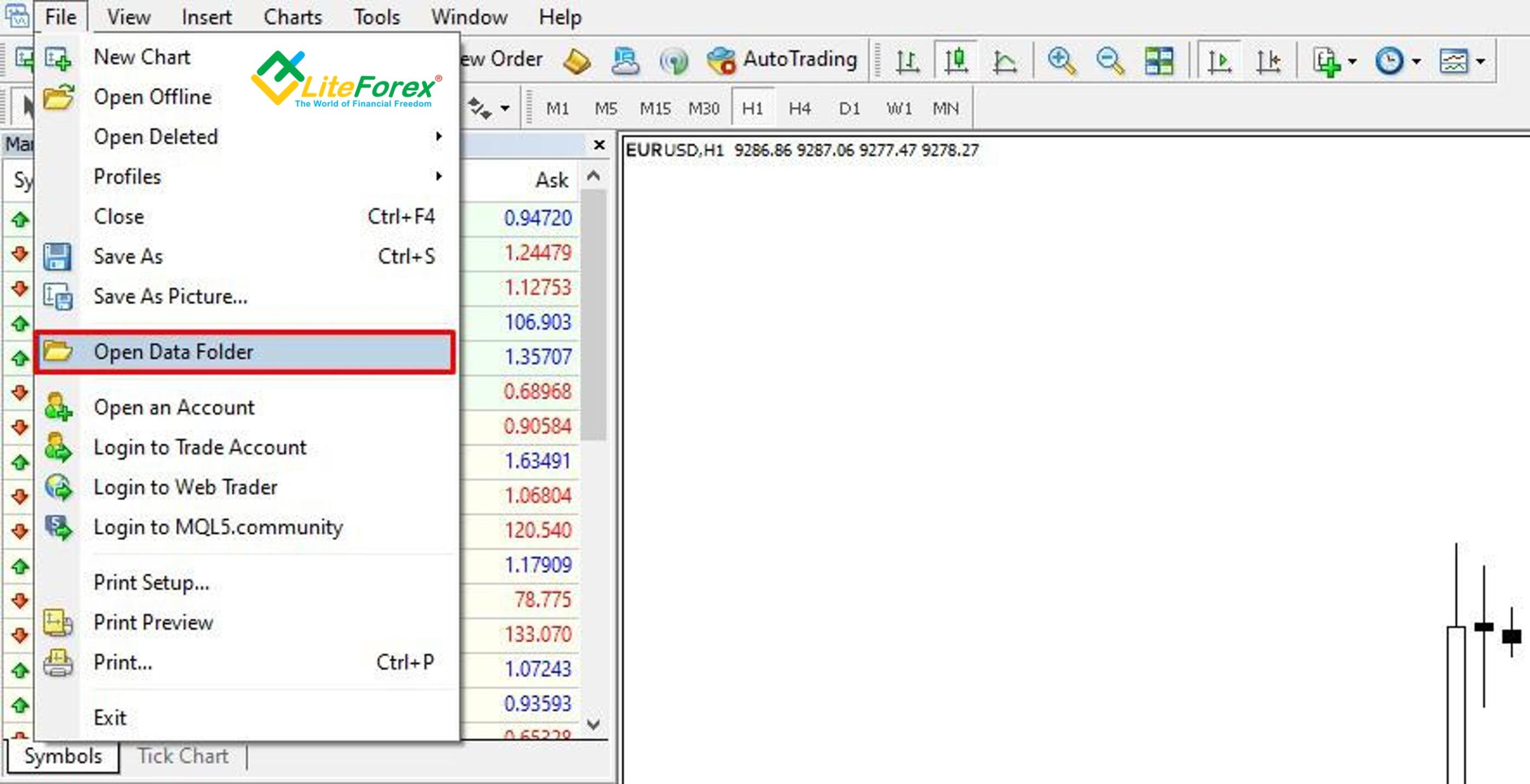This screenshot has width=1530, height=784.
Task: Enable chart shift icon
Action: [x=1269, y=60]
